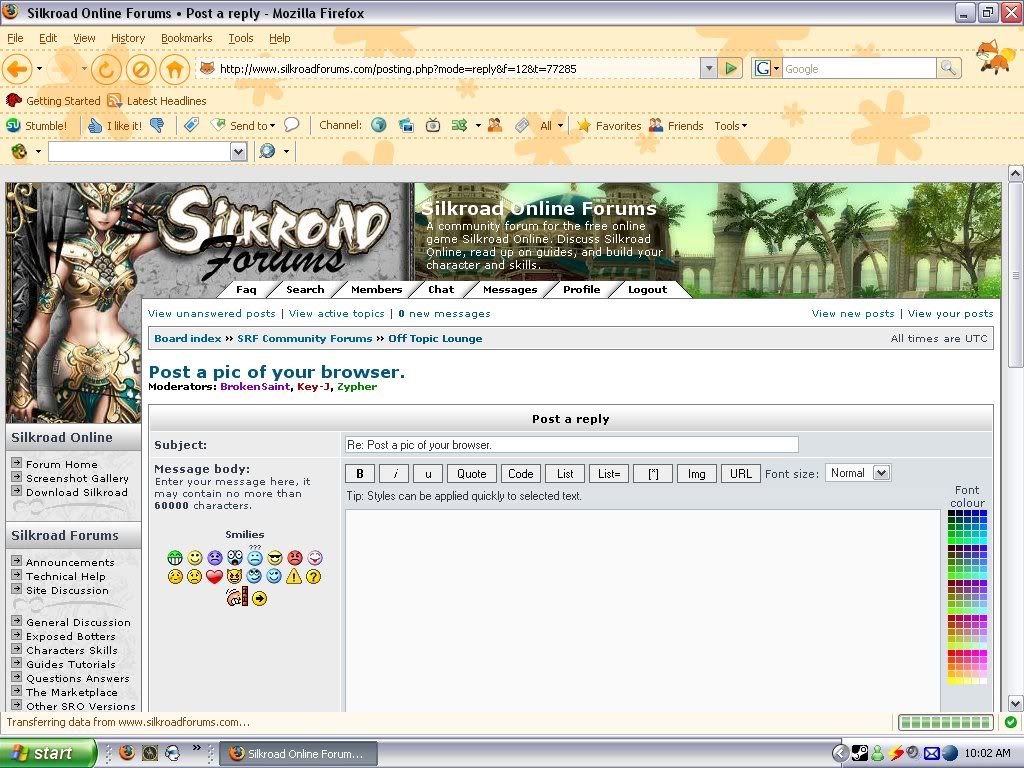This screenshot has height=768, width=1024.
Task: Insert the red heart smiley
Action: click(x=214, y=576)
